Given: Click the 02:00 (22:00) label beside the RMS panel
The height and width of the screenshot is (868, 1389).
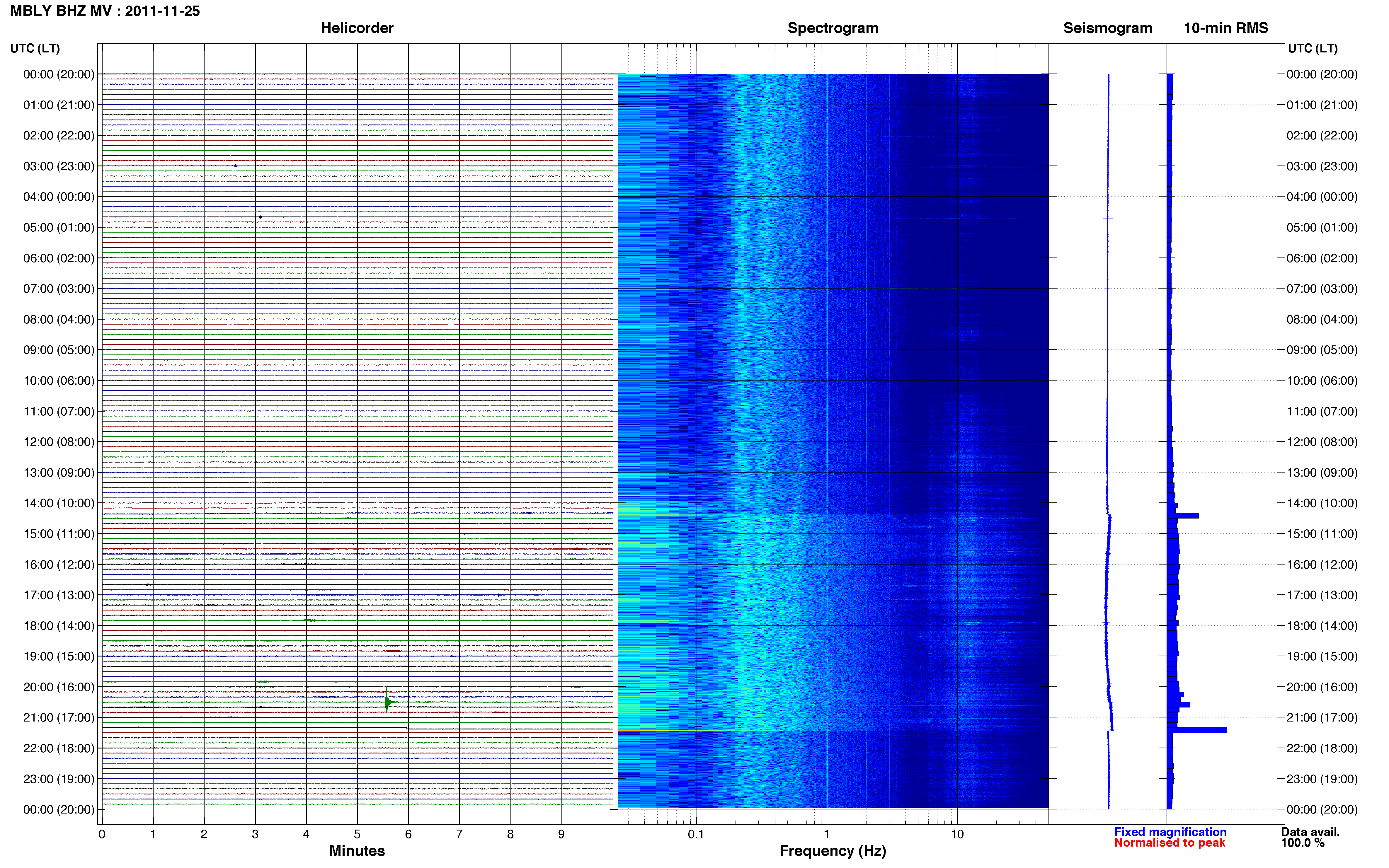Looking at the screenshot, I should pyautogui.click(x=1322, y=135).
